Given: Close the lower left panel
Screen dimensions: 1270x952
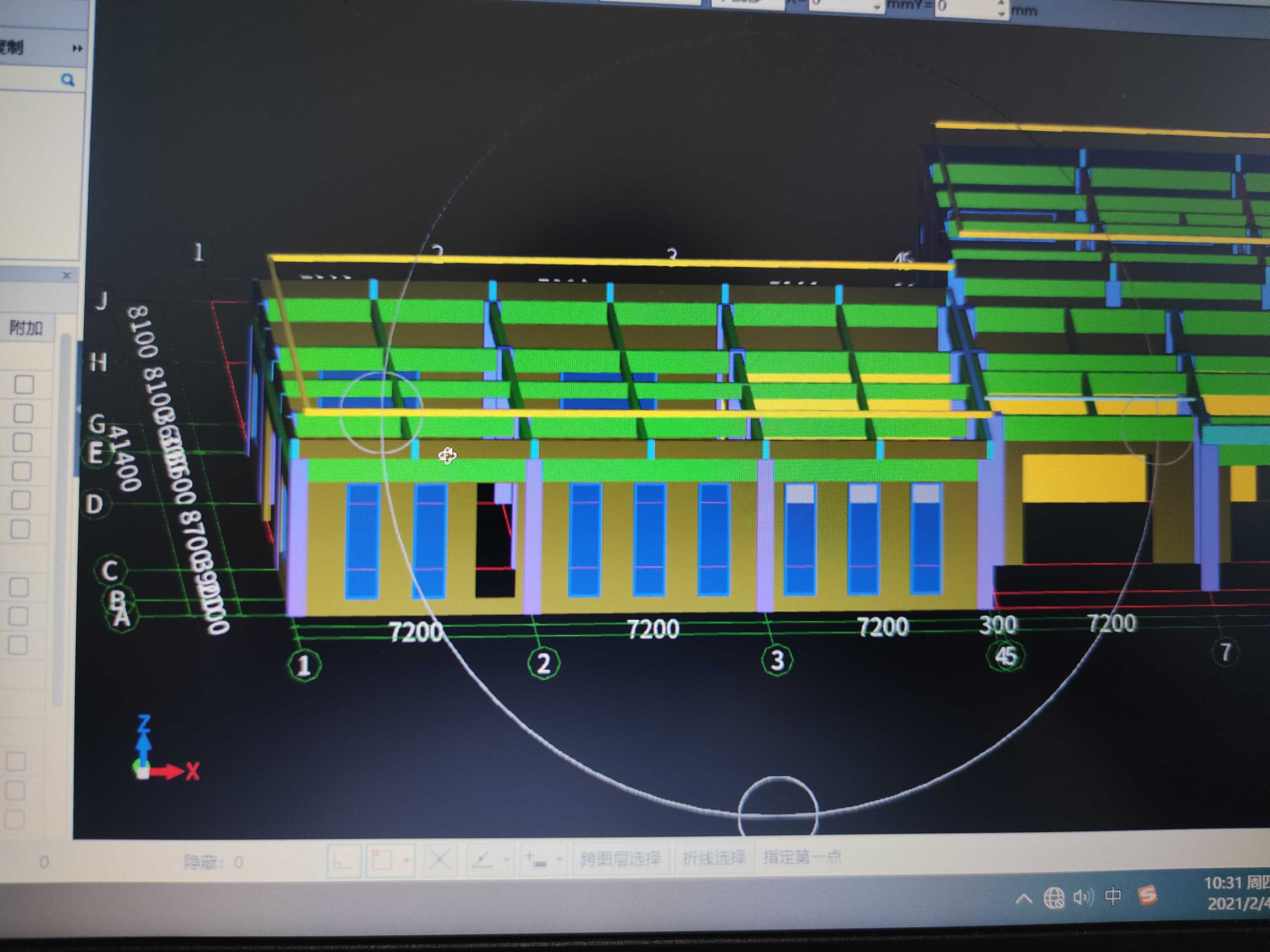Looking at the screenshot, I should [x=67, y=276].
